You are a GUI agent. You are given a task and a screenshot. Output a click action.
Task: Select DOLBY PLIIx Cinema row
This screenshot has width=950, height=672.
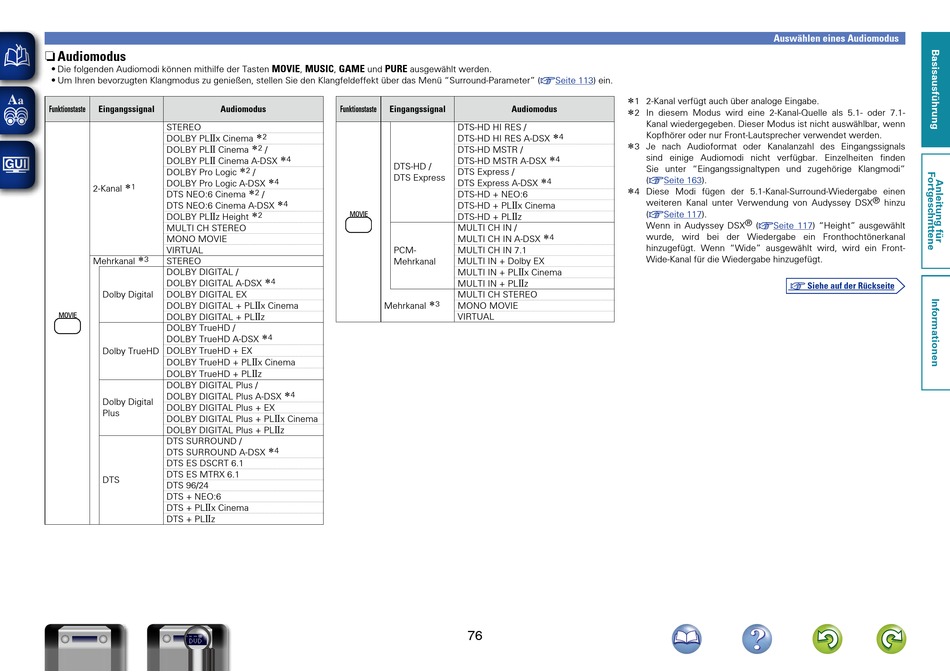pyautogui.click(x=243, y=138)
